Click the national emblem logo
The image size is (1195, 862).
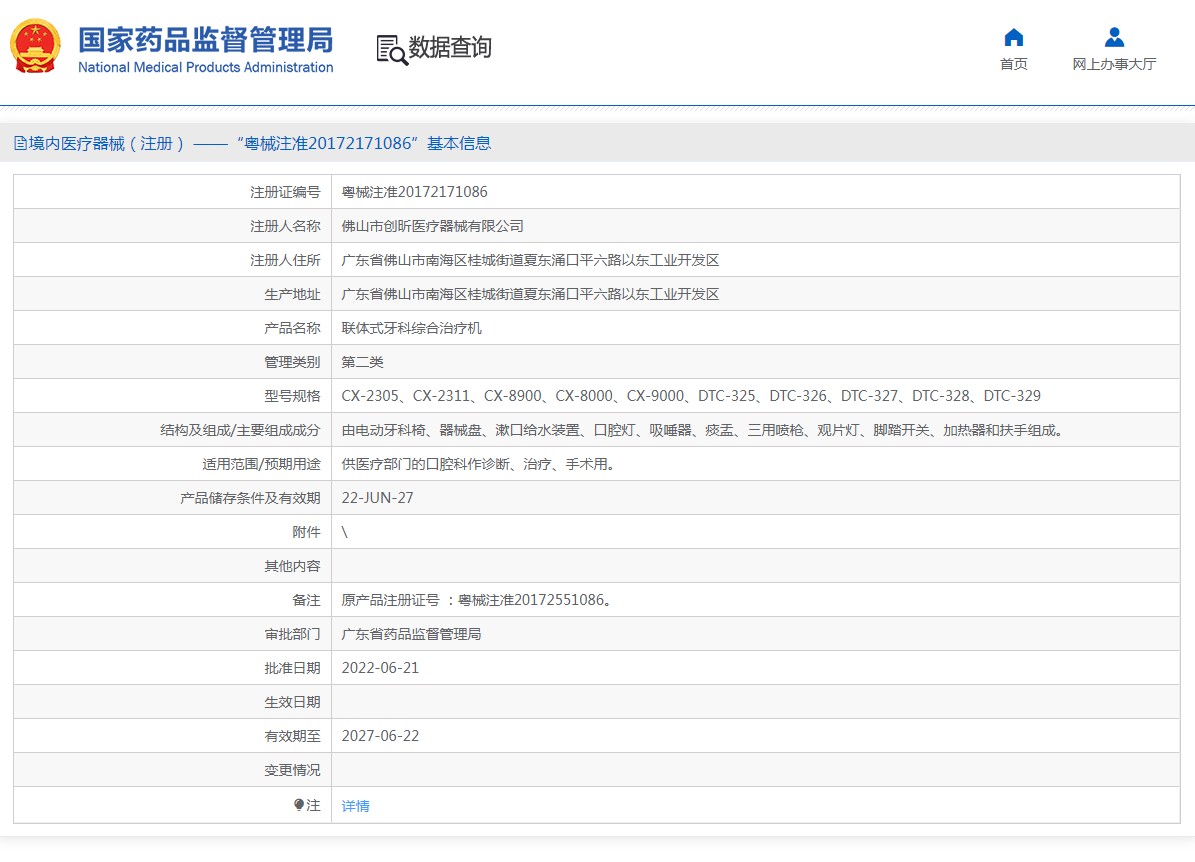36,46
